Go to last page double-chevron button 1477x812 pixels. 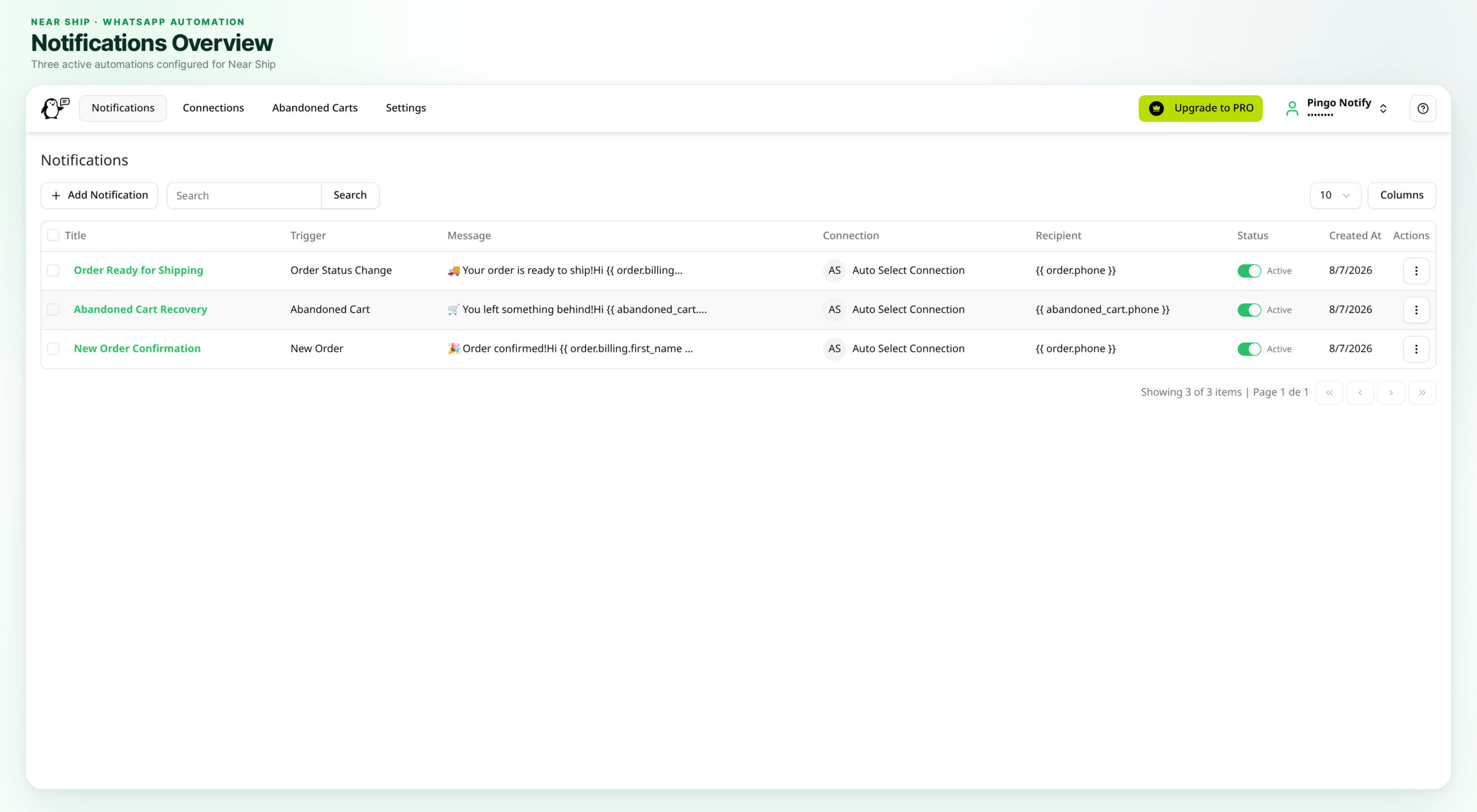tap(1422, 393)
